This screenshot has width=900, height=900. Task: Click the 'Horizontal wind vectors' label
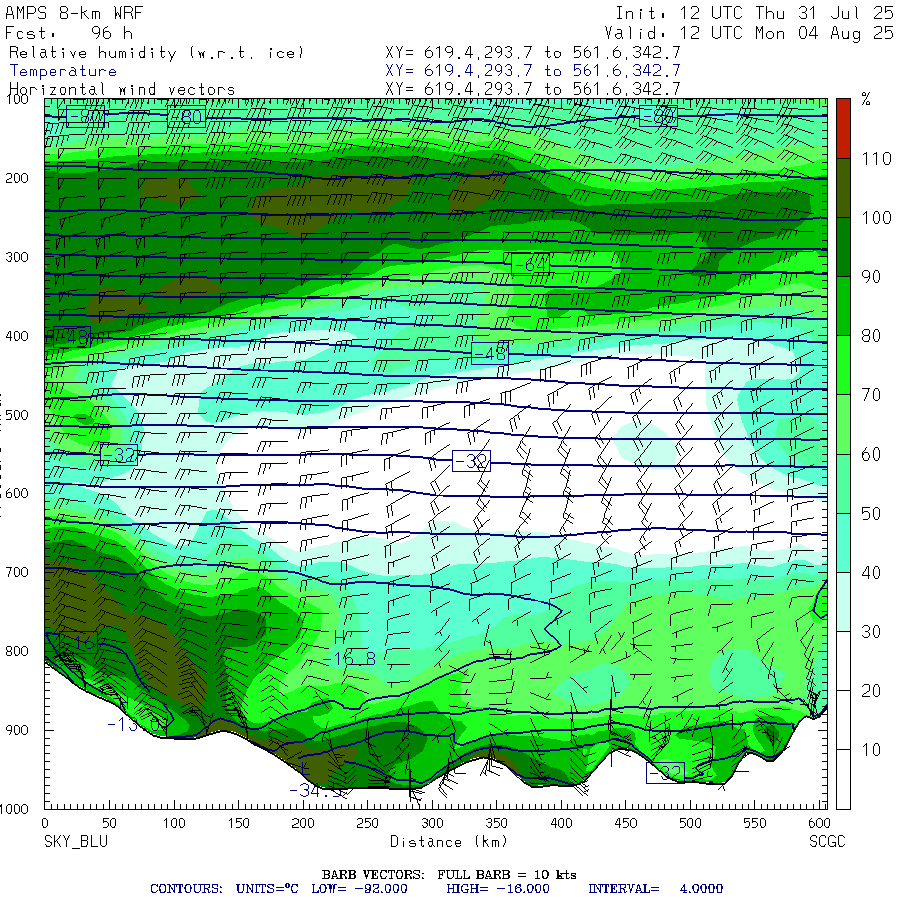[x=122, y=90]
